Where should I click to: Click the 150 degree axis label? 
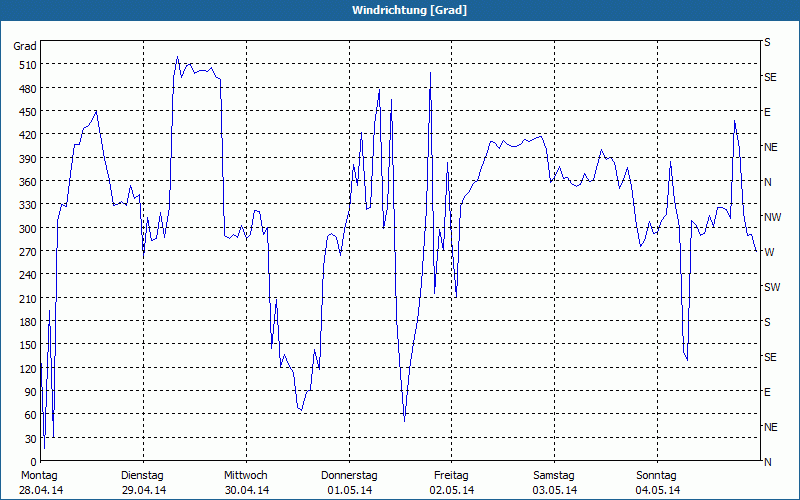[x=28, y=345]
